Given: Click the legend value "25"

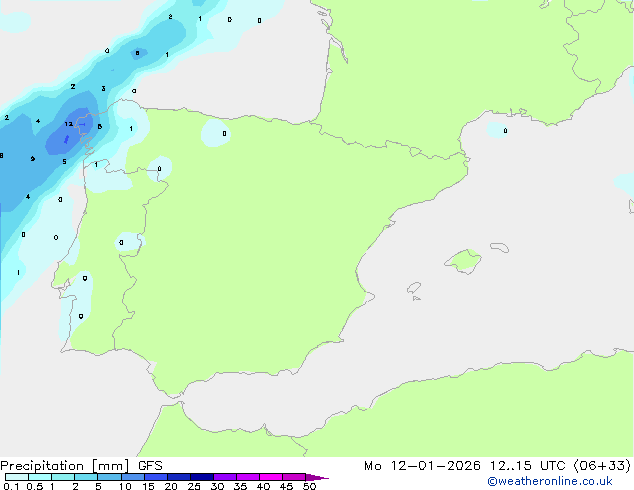Looking at the screenshot, I should coord(194,486).
